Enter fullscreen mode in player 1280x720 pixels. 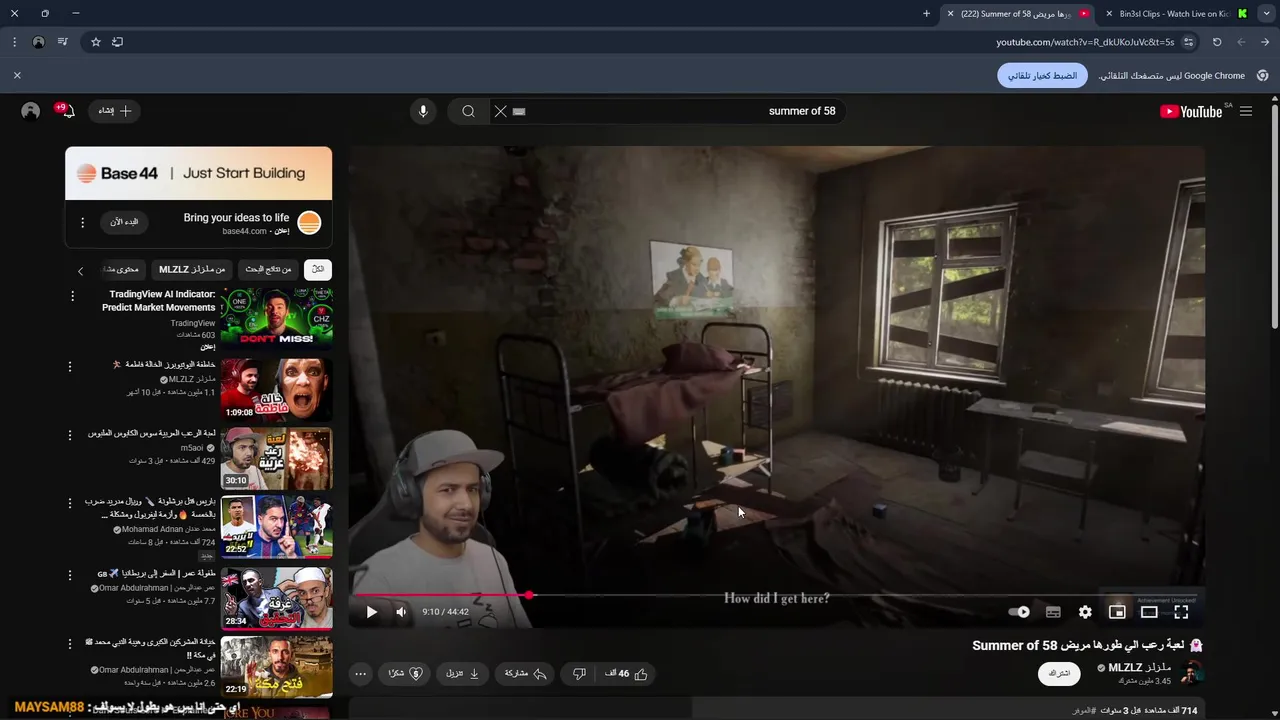[x=1181, y=612]
